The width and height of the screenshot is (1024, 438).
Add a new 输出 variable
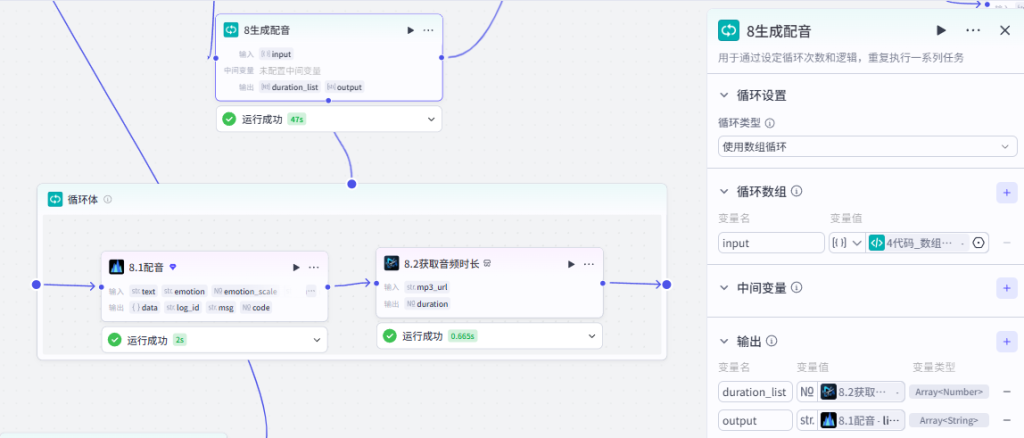(x=1006, y=341)
